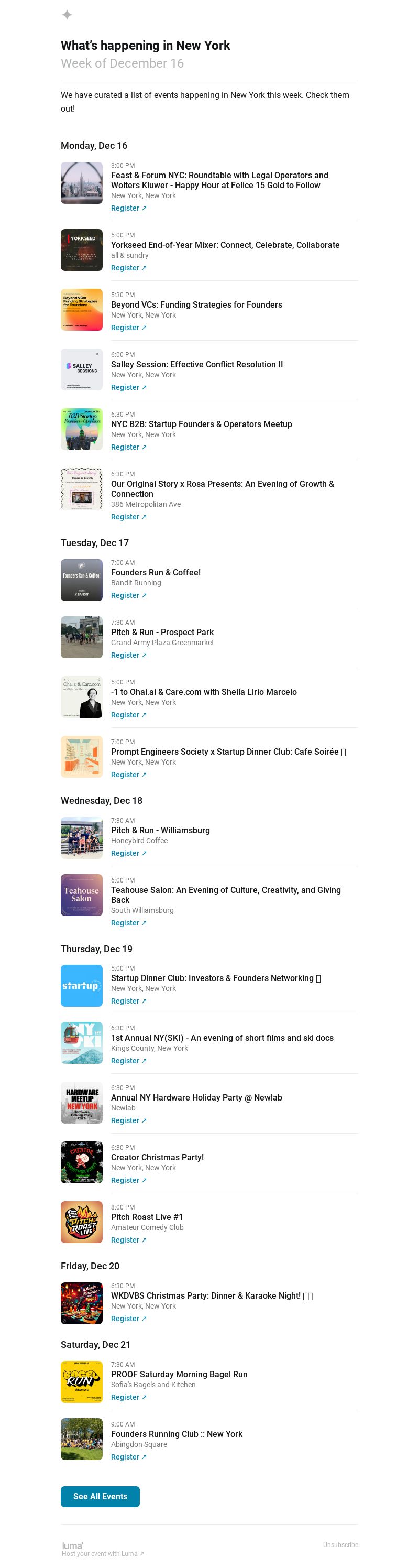Click the See All Events button
The image size is (419, 1568).
pyautogui.click(x=101, y=1496)
